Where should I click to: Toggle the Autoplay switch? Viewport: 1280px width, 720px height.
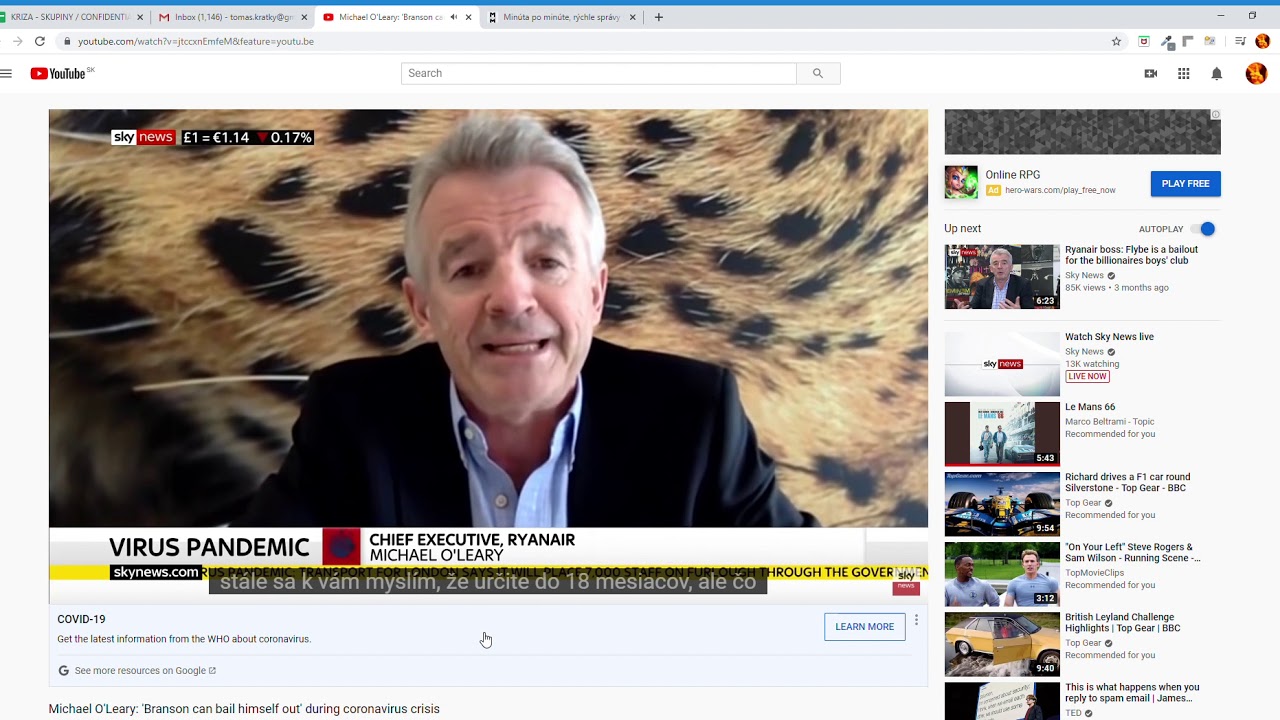pos(1204,229)
